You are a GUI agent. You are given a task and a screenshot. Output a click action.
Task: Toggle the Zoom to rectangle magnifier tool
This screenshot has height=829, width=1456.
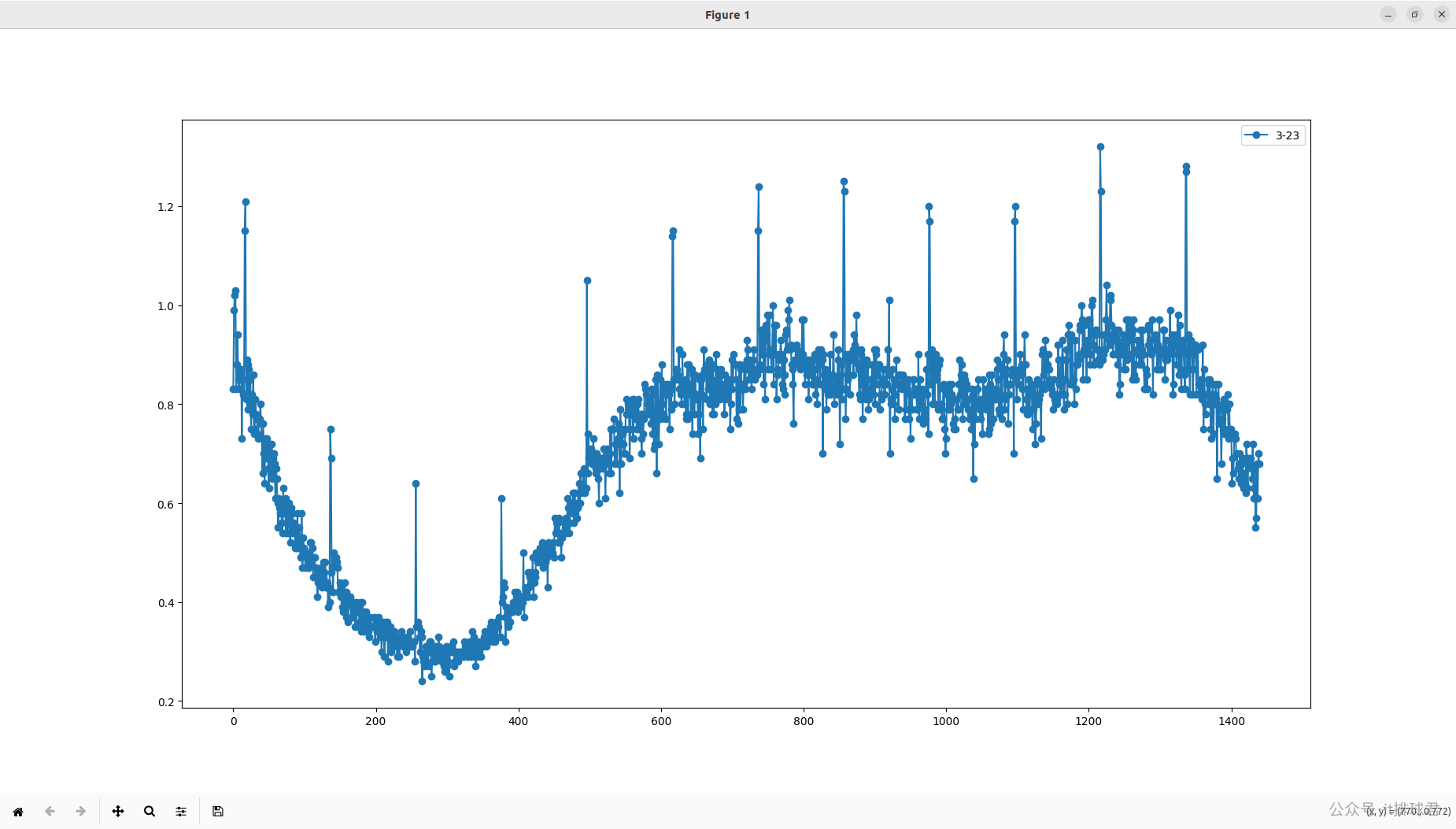[150, 811]
